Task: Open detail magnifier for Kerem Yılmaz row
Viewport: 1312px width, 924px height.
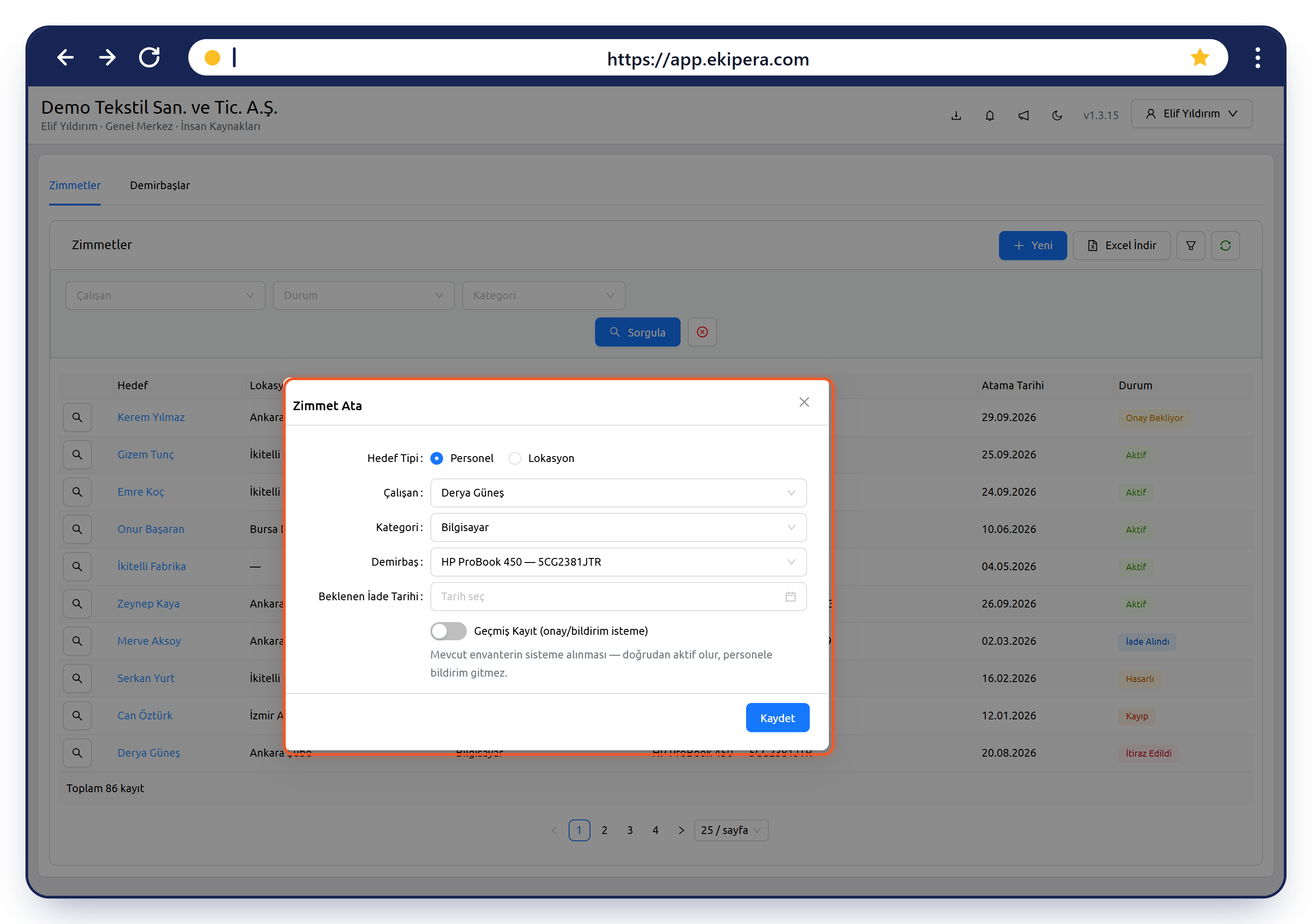Action: tap(77, 417)
